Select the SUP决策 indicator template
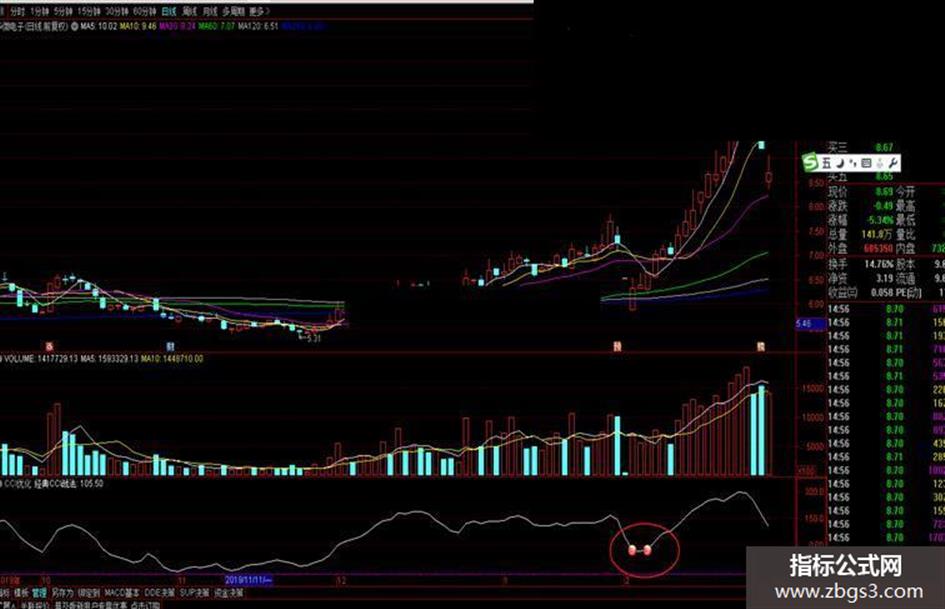The width and height of the screenshot is (945, 609). click(194, 593)
